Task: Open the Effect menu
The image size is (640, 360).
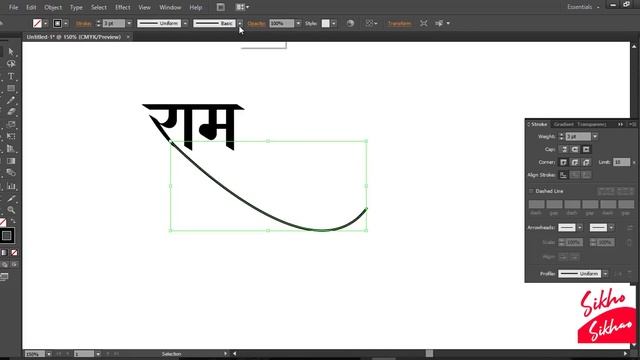Action: click(x=122, y=7)
